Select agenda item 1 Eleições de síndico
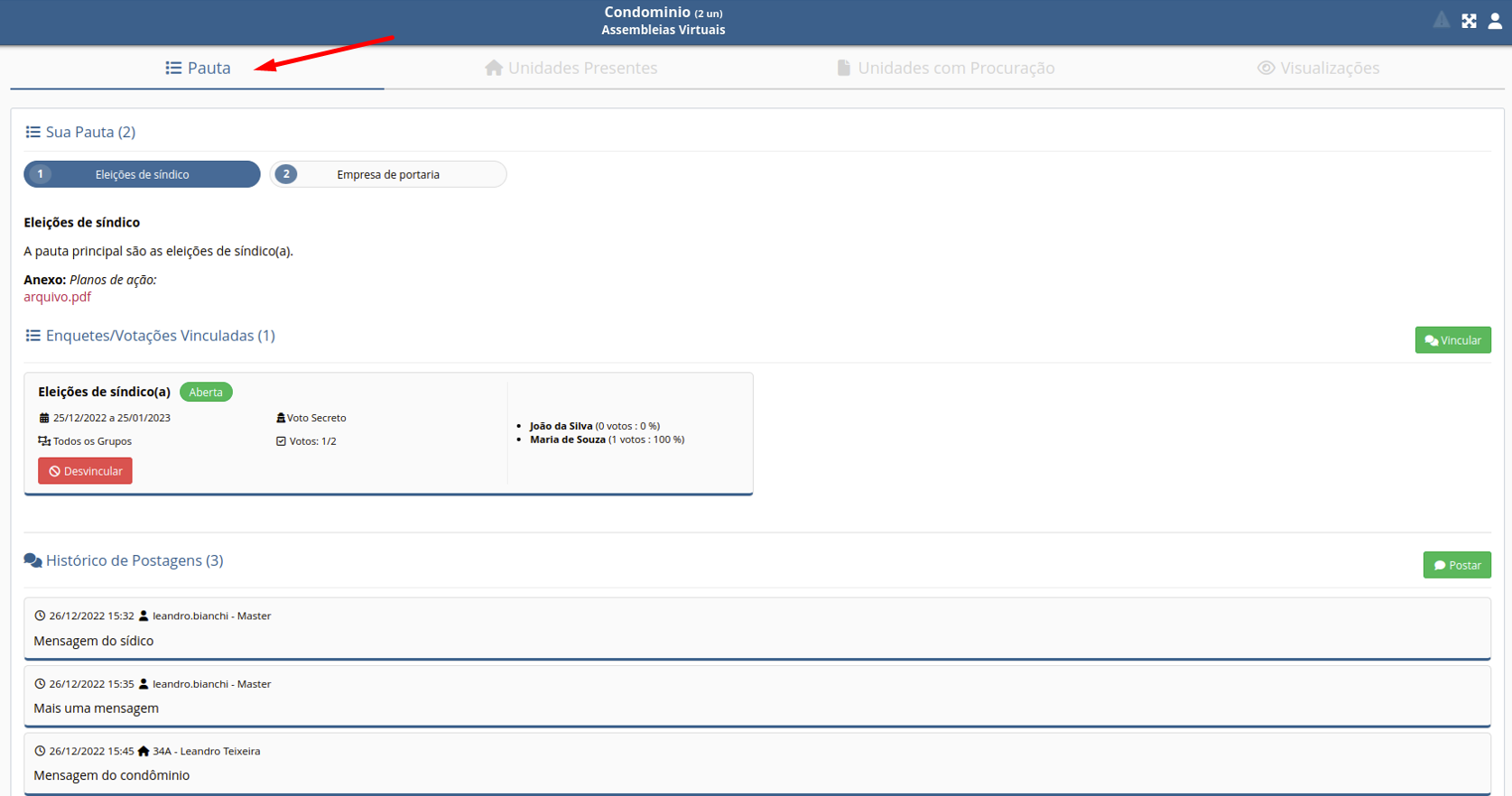Image resolution: width=1512 pixels, height=796 pixels. [142, 174]
